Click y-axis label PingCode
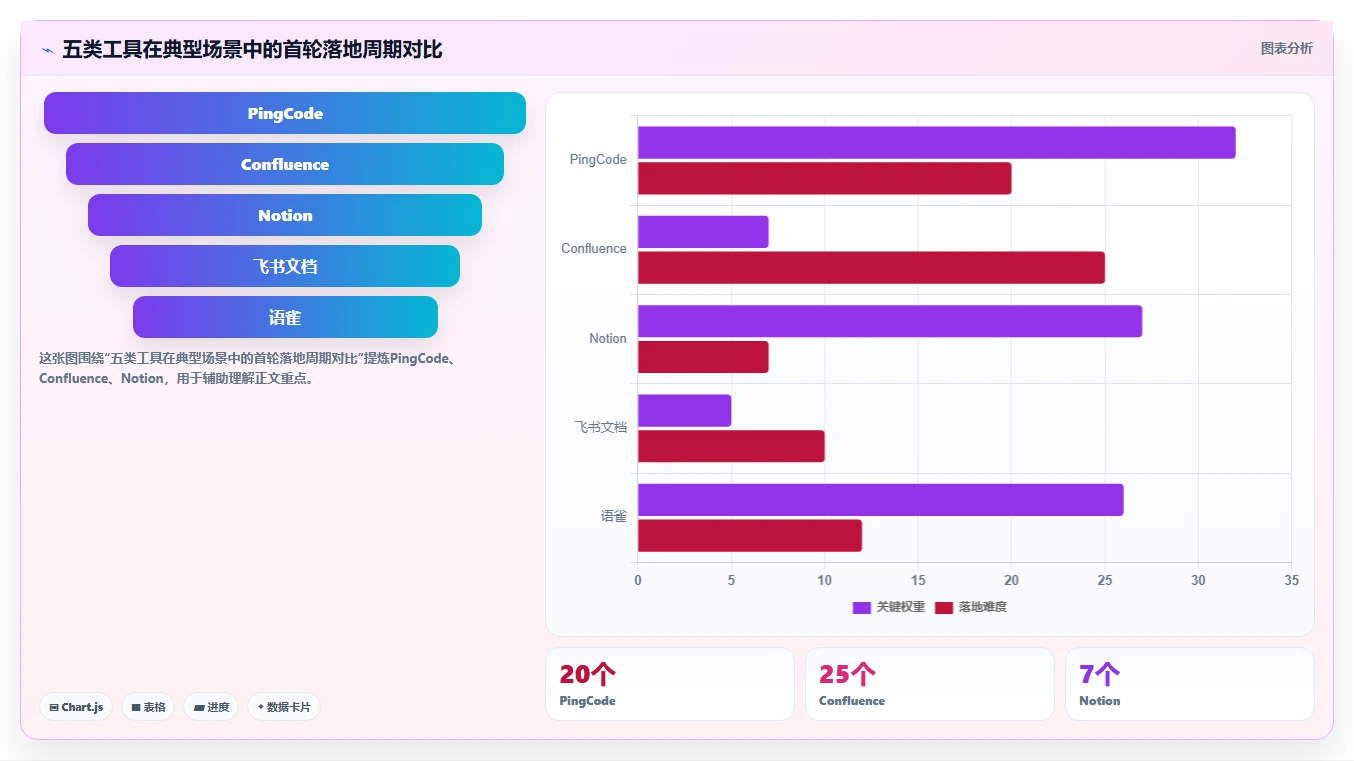The image size is (1354, 761). 598,159
